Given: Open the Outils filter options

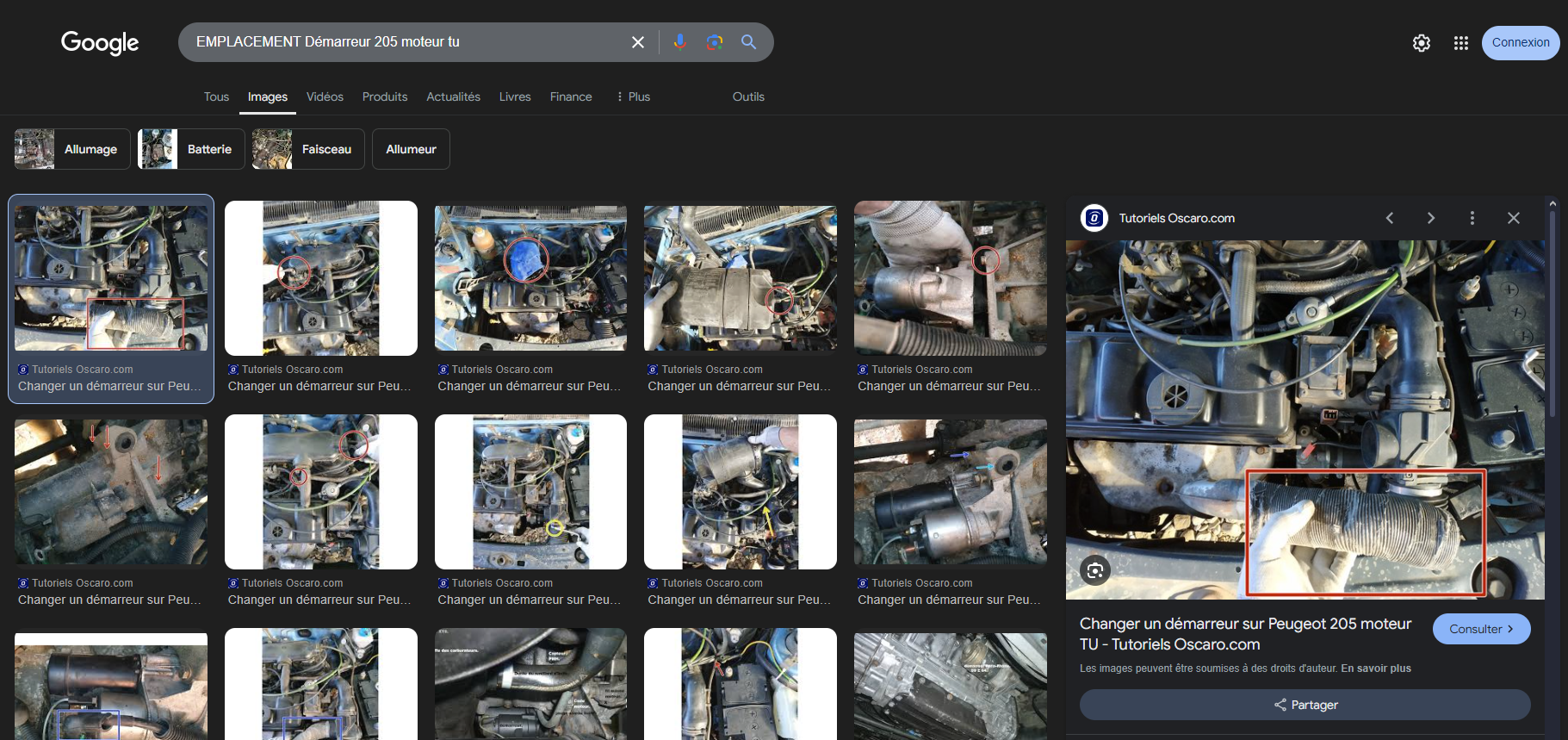Looking at the screenshot, I should [748, 96].
